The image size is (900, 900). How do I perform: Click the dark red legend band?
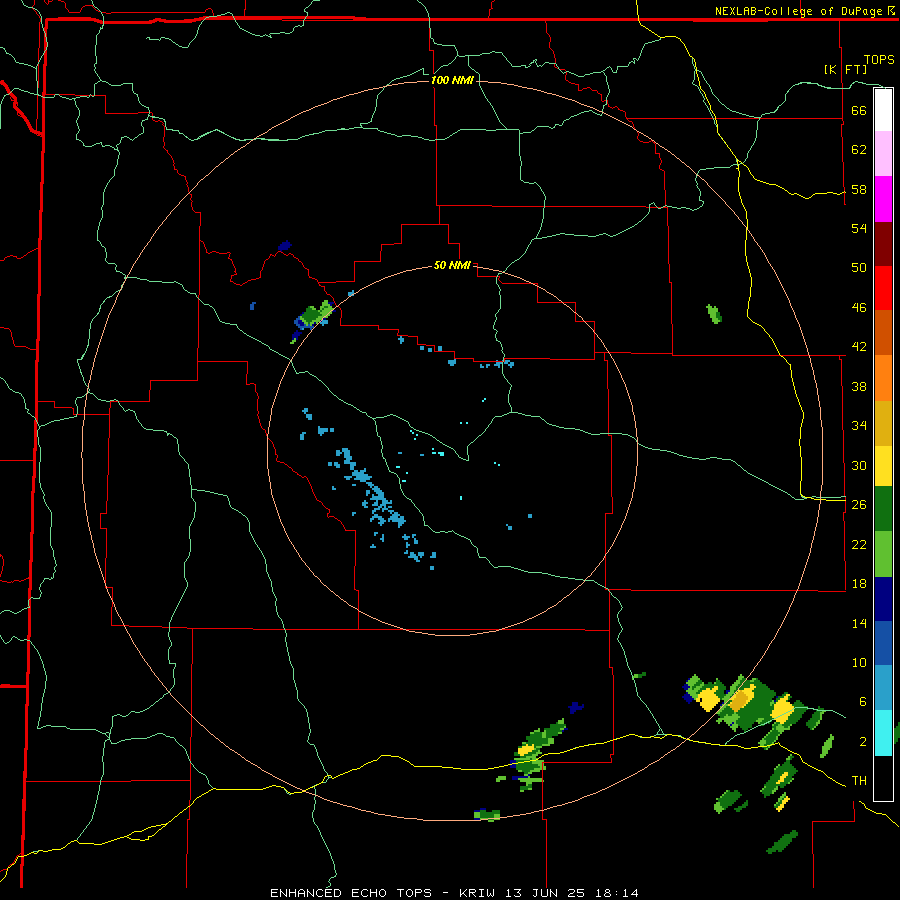point(883,244)
